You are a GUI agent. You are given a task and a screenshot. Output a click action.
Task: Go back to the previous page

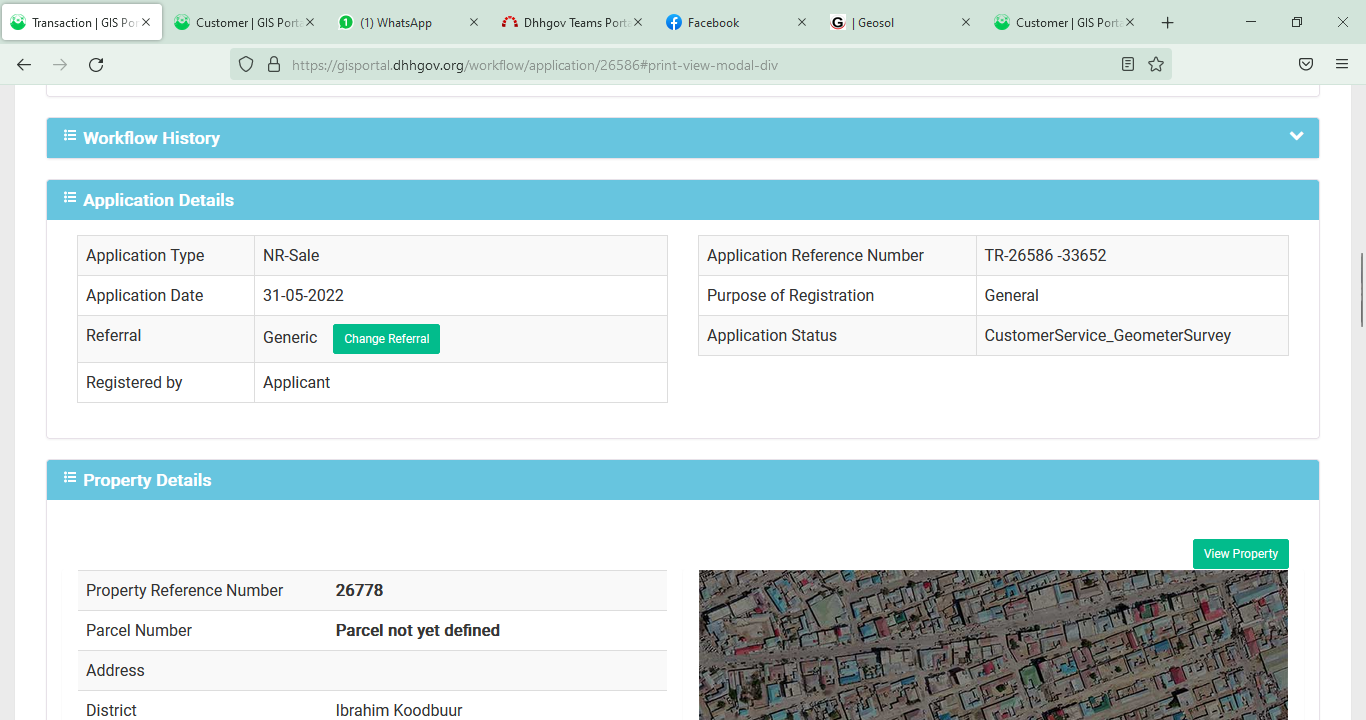pyautogui.click(x=24, y=64)
